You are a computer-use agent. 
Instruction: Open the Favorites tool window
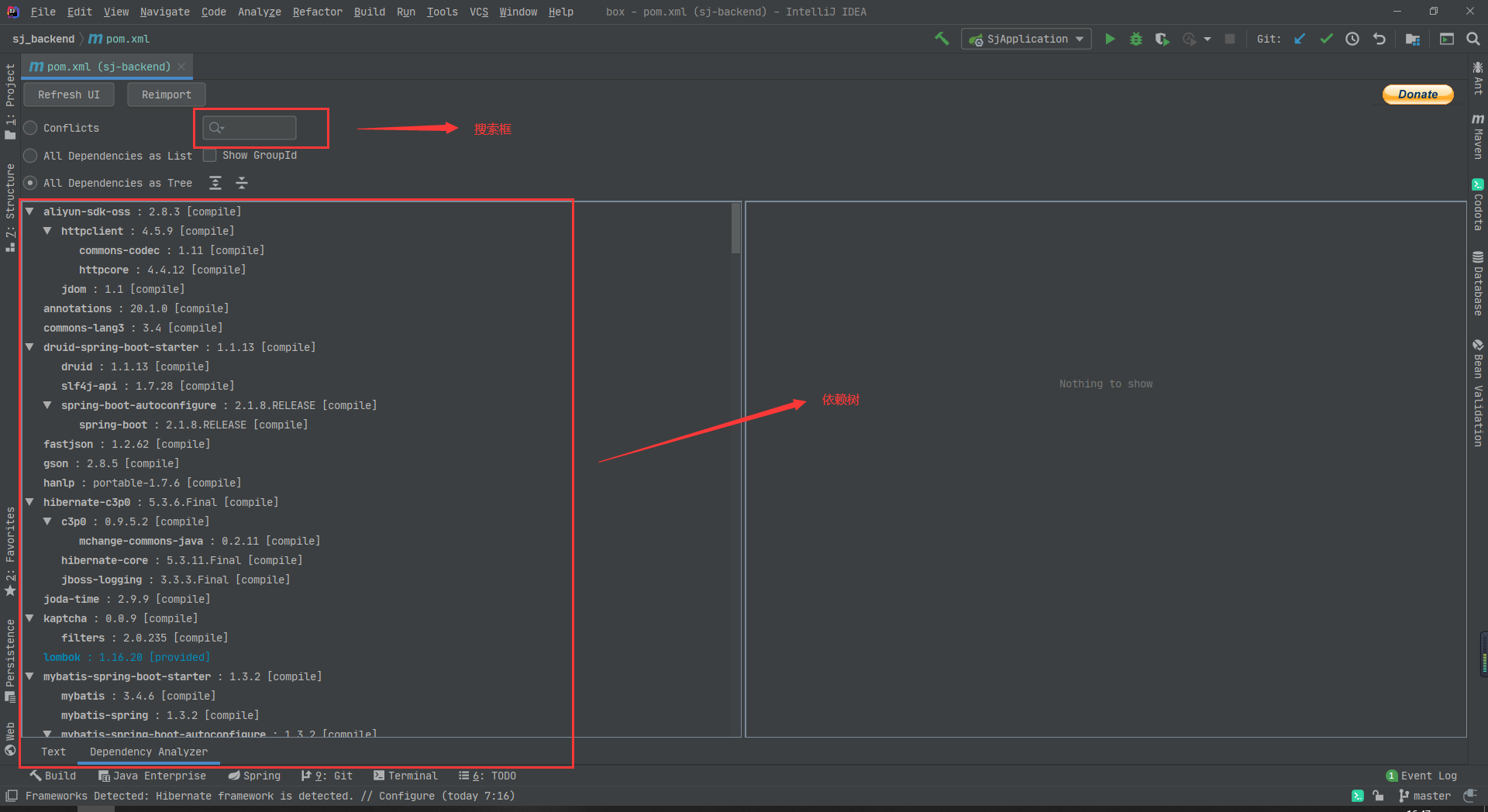tap(10, 552)
